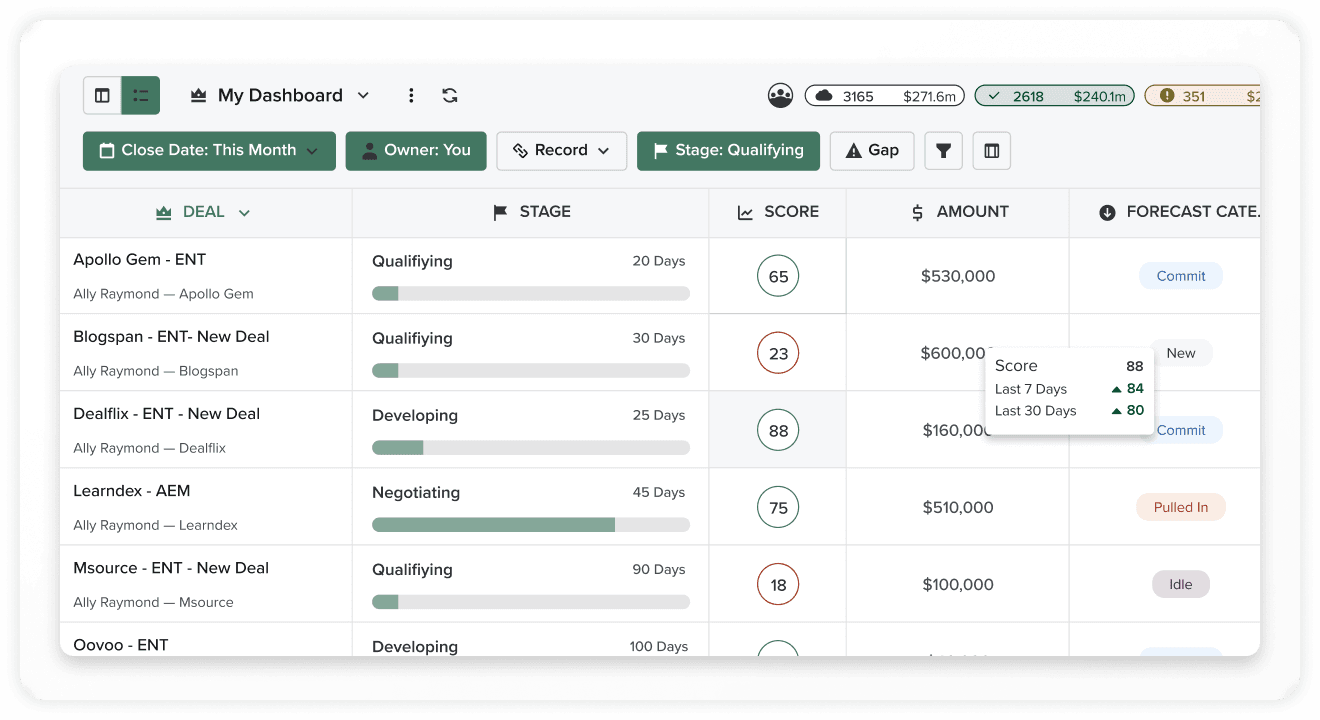Open the DEAL column sort menu

coord(203,212)
